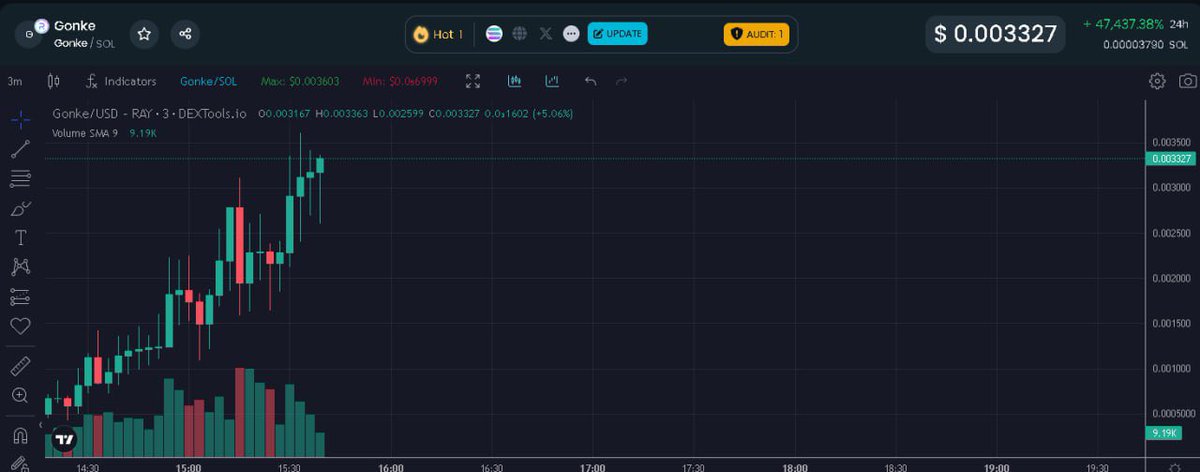Click the (+5.06%) change in chart legend

(551, 114)
